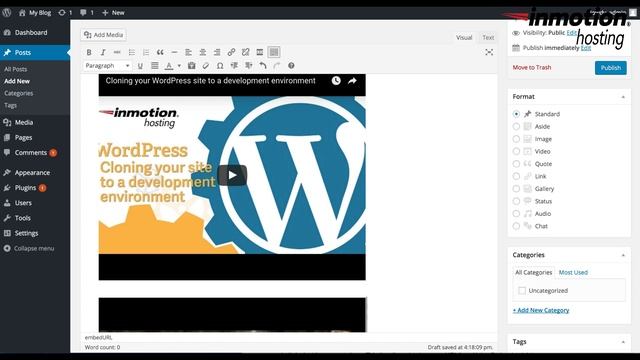
Task: Toggle the toolbar kitchen sink
Action: pos(274,52)
